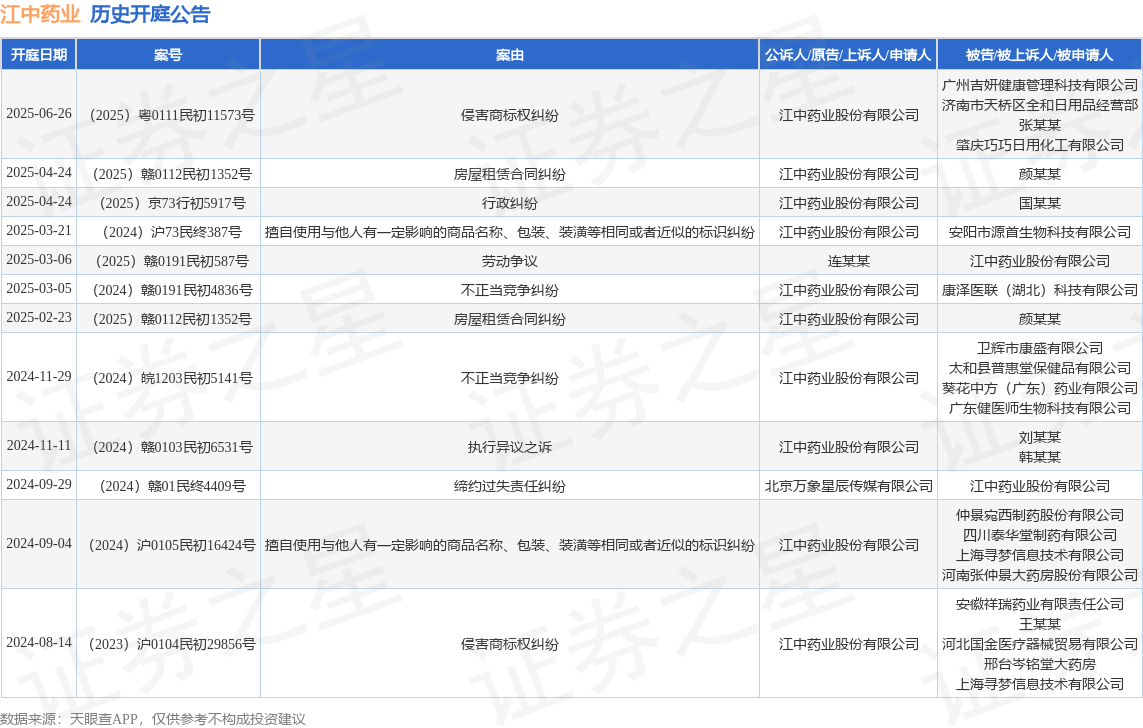Click defendant 国某某

point(1039,203)
